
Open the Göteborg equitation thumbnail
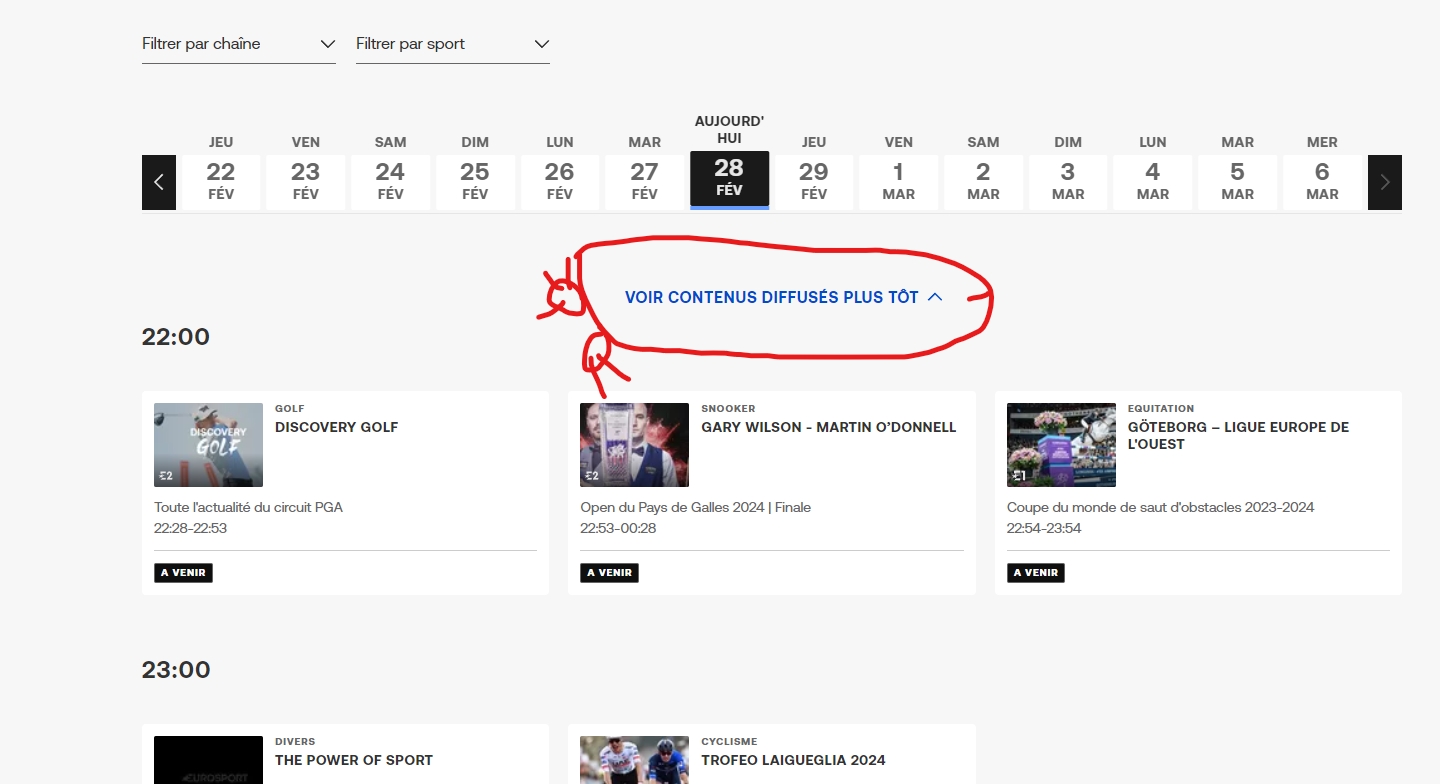click(1061, 445)
